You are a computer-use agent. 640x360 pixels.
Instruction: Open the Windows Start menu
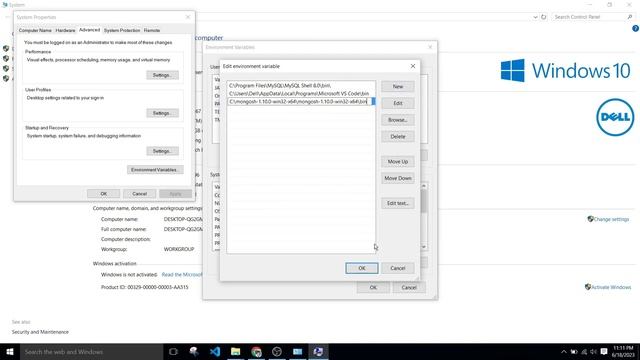[x=10, y=351]
